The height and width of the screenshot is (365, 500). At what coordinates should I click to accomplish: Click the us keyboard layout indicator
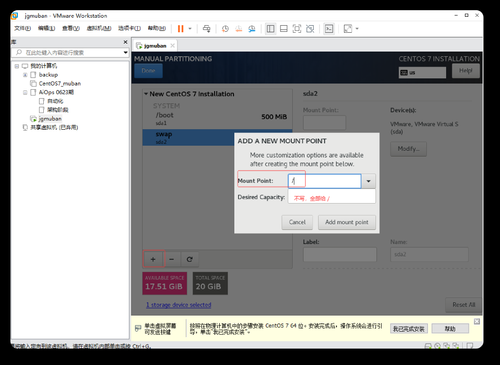click(x=422, y=72)
